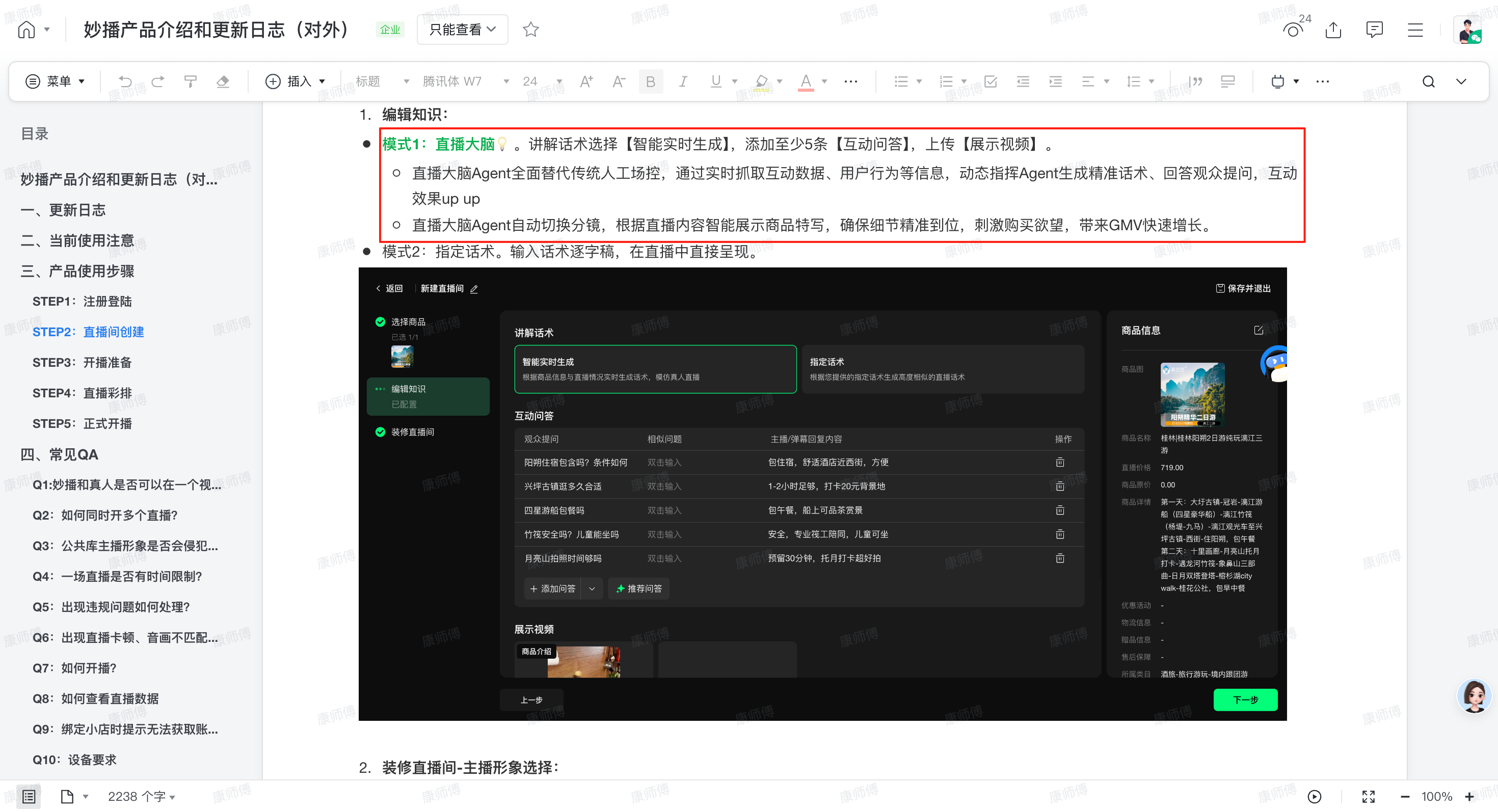Open the 只能查看 permission dropdown
The width and height of the screenshot is (1498, 812).
pos(462,29)
